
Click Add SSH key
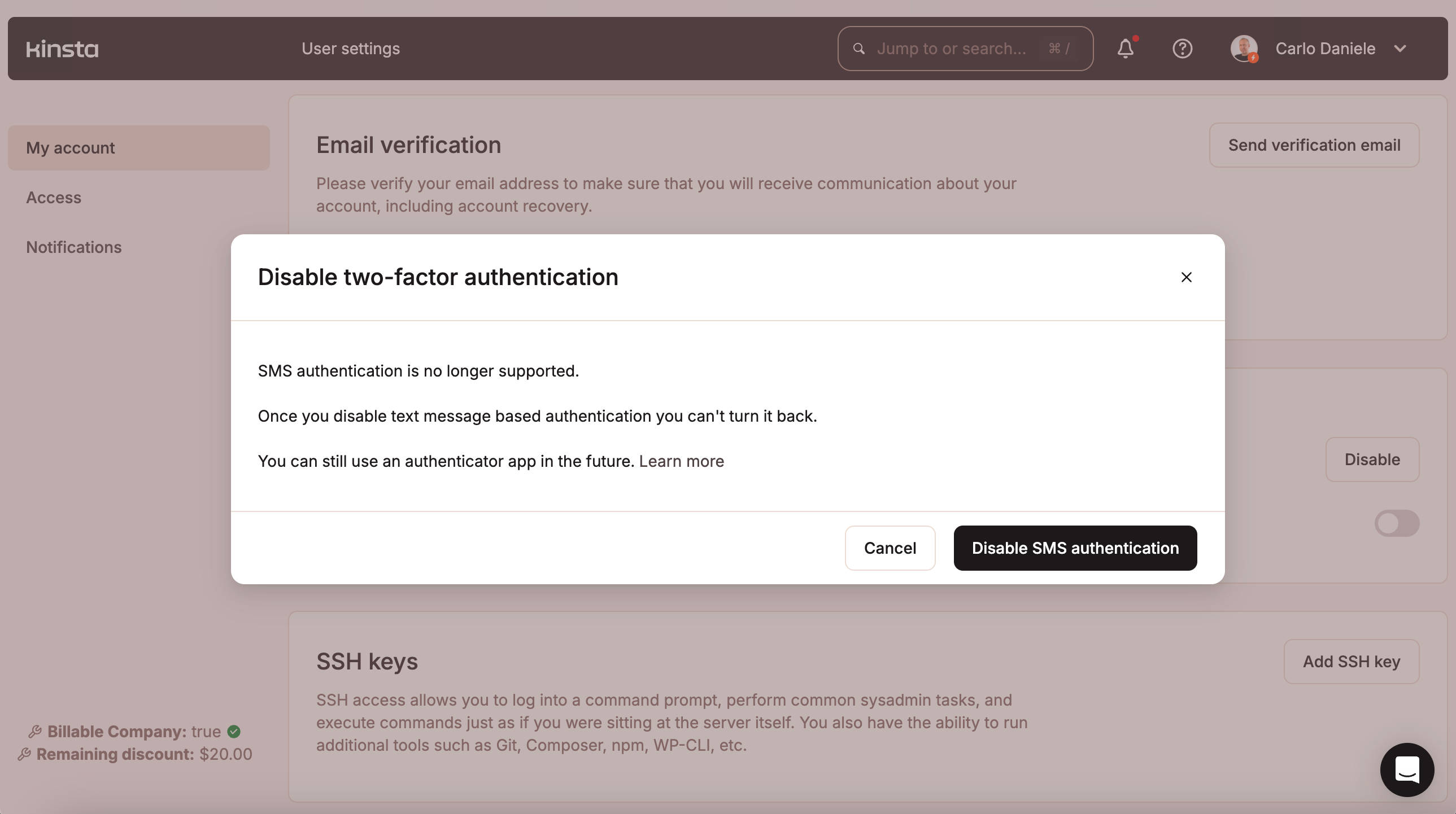(x=1352, y=661)
